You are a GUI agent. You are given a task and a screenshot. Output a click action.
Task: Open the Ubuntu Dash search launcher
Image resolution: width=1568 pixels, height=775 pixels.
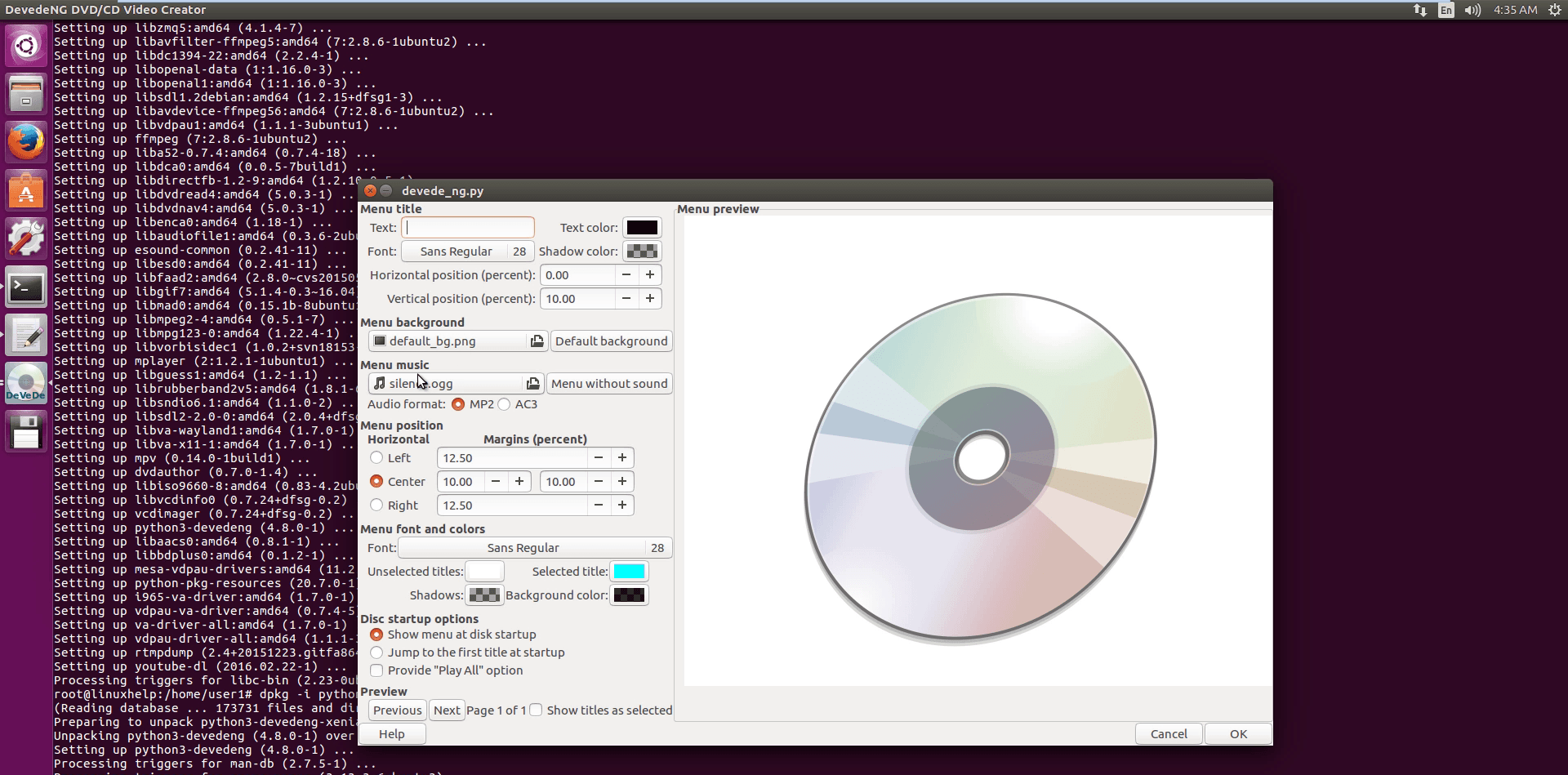[x=26, y=46]
